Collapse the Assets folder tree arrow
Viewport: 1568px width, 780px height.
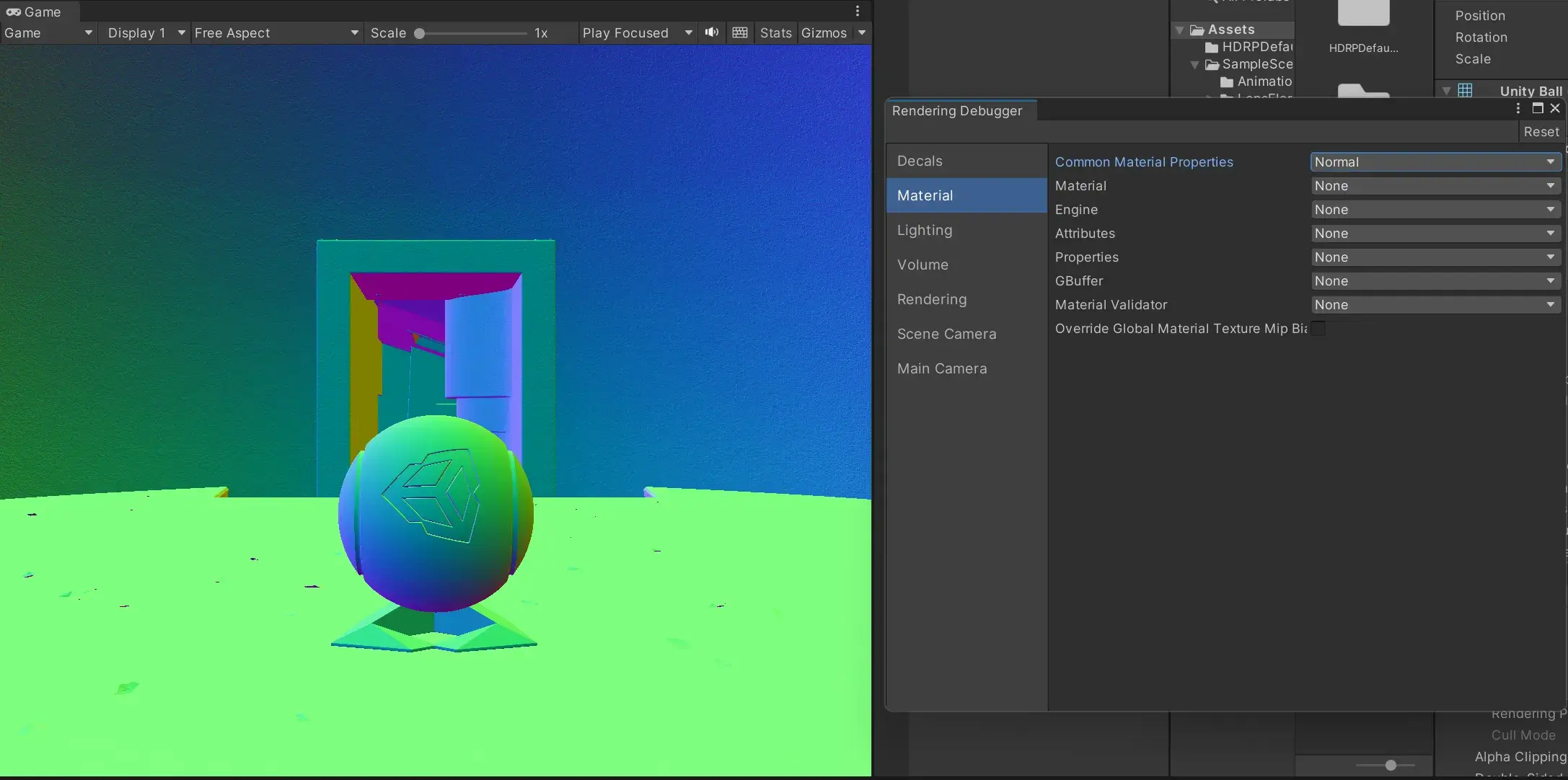(x=1179, y=30)
